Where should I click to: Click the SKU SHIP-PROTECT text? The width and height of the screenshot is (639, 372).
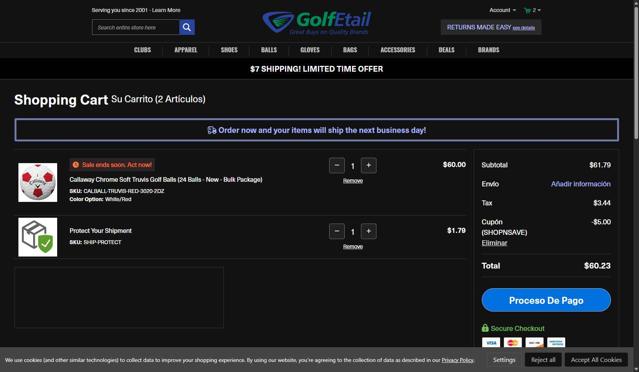click(95, 242)
